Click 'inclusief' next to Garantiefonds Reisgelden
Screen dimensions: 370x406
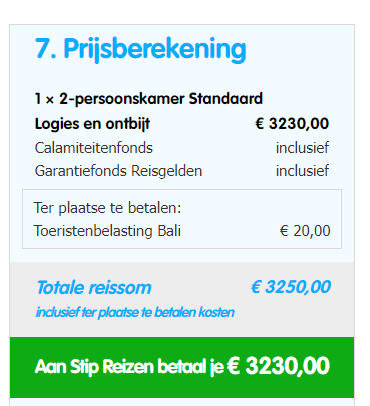click(302, 170)
